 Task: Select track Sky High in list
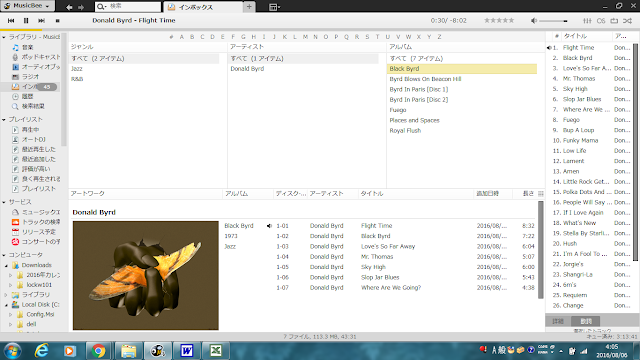click(373, 267)
